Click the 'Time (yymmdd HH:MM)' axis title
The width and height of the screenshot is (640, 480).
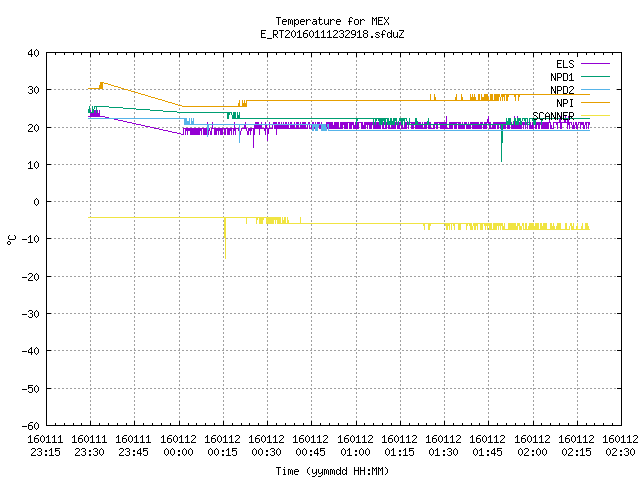pyautogui.click(x=332, y=471)
